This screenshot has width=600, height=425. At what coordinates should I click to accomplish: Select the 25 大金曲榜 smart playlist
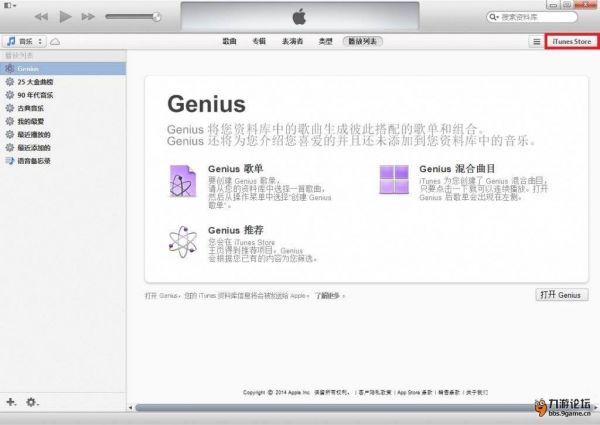pos(35,81)
